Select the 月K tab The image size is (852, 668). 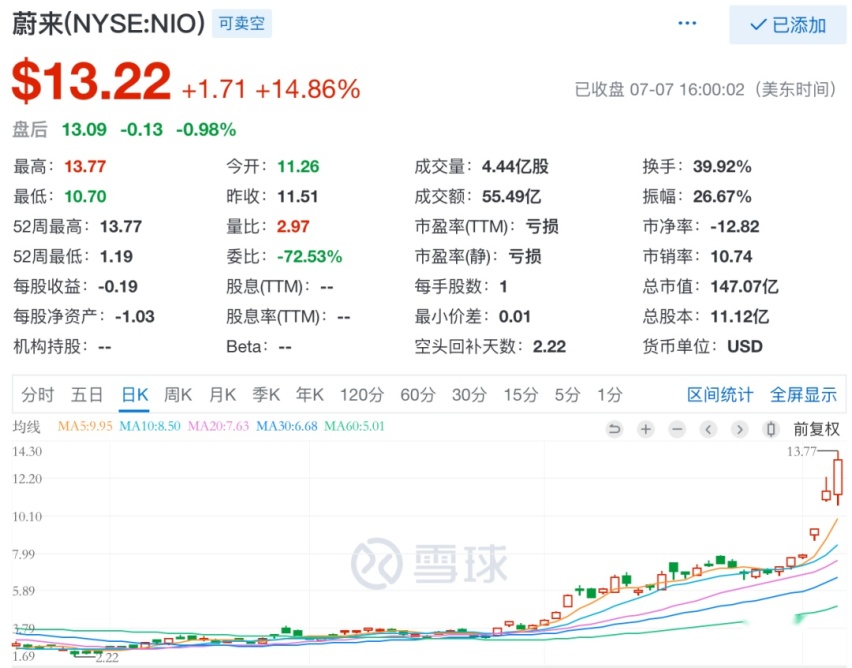[x=222, y=395]
